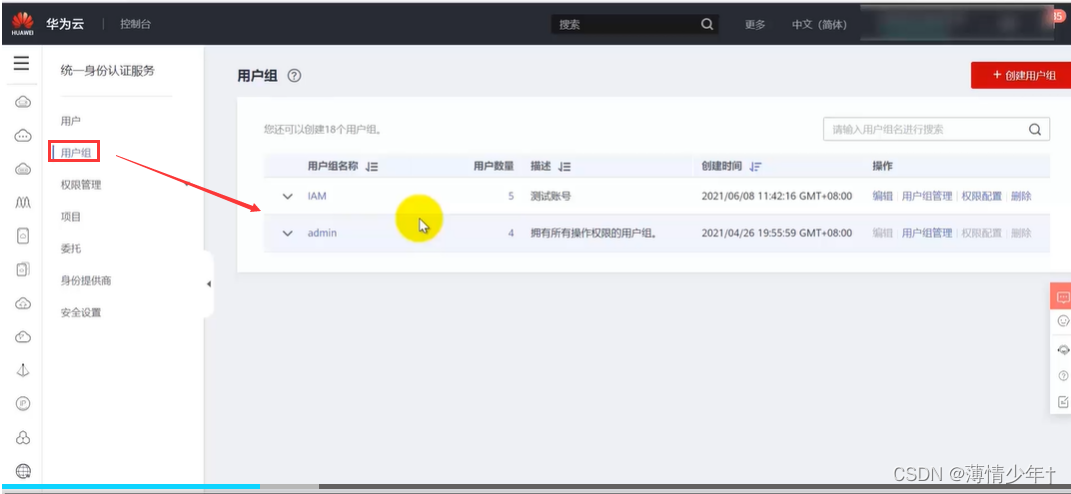Expand the admin user group row chevron

coord(288,233)
